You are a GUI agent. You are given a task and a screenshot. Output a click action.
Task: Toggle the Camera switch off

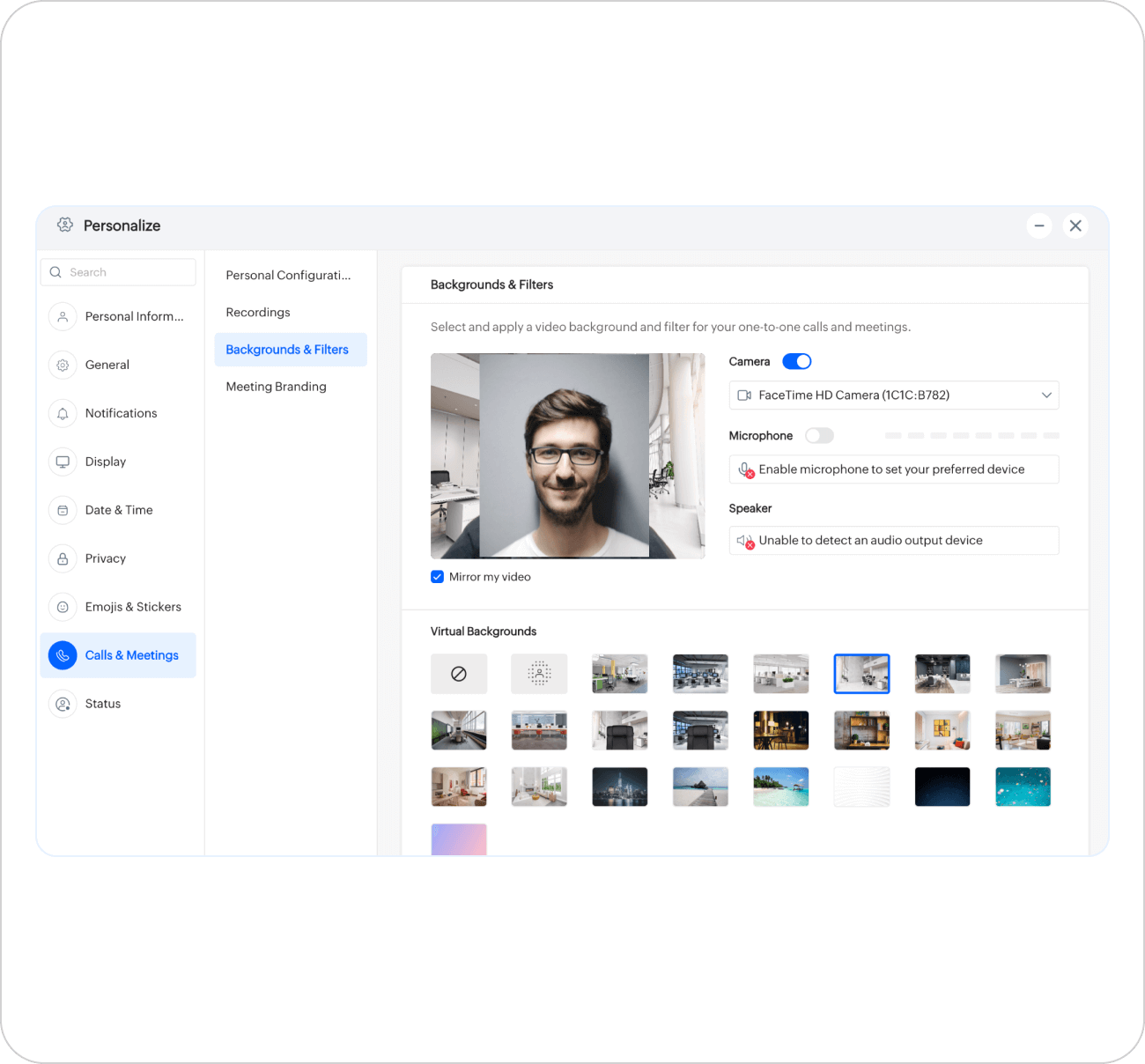tap(797, 361)
